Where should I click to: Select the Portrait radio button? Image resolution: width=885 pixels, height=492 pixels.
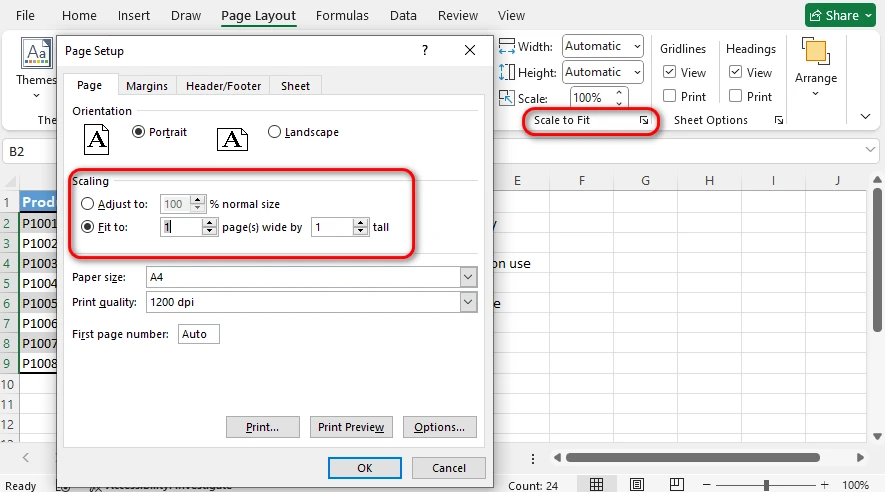[x=138, y=132]
